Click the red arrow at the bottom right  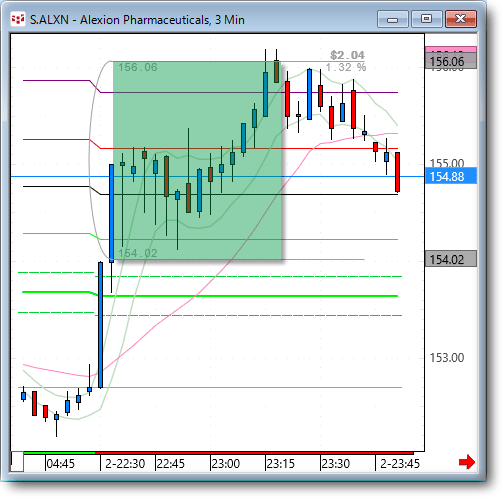coord(467,462)
